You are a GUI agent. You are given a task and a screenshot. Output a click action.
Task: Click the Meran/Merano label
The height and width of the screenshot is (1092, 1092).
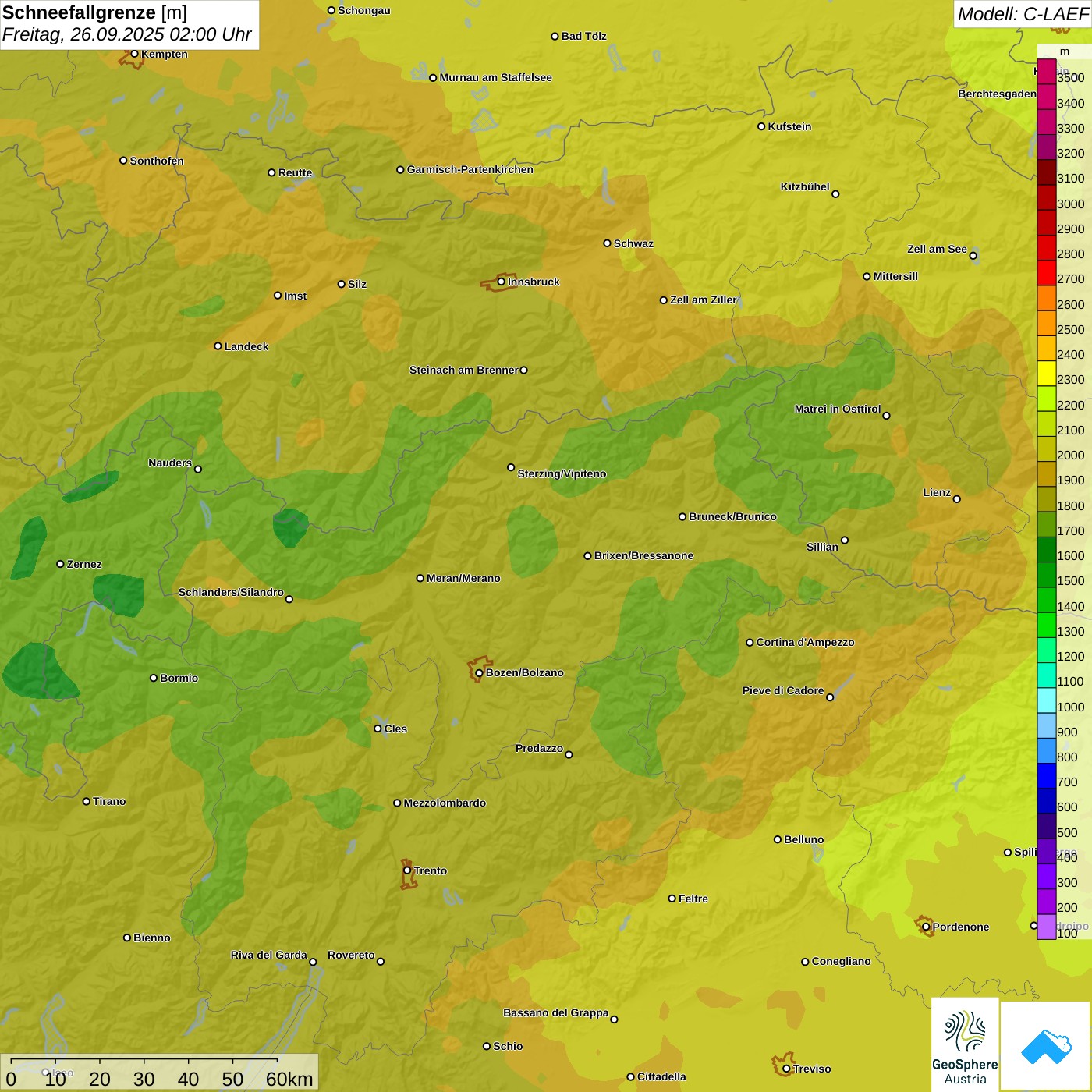(x=464, y=578)
